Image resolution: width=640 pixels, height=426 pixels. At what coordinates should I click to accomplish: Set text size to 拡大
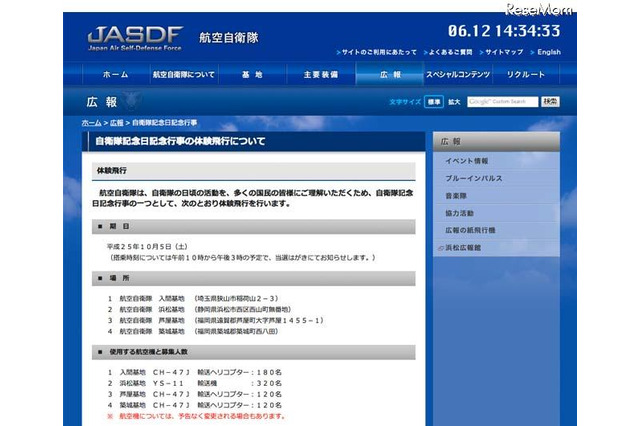pos(454,102)
